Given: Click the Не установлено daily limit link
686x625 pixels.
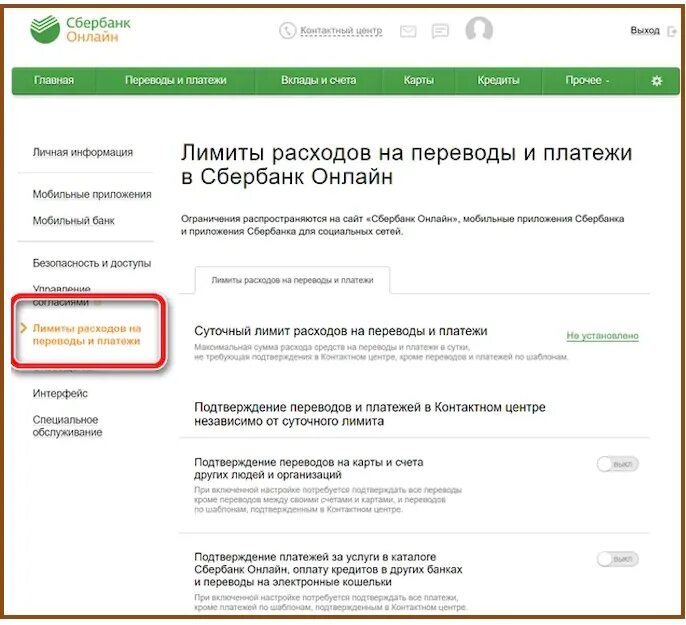Looking at the screenshot, I should [x=602, y=335].
